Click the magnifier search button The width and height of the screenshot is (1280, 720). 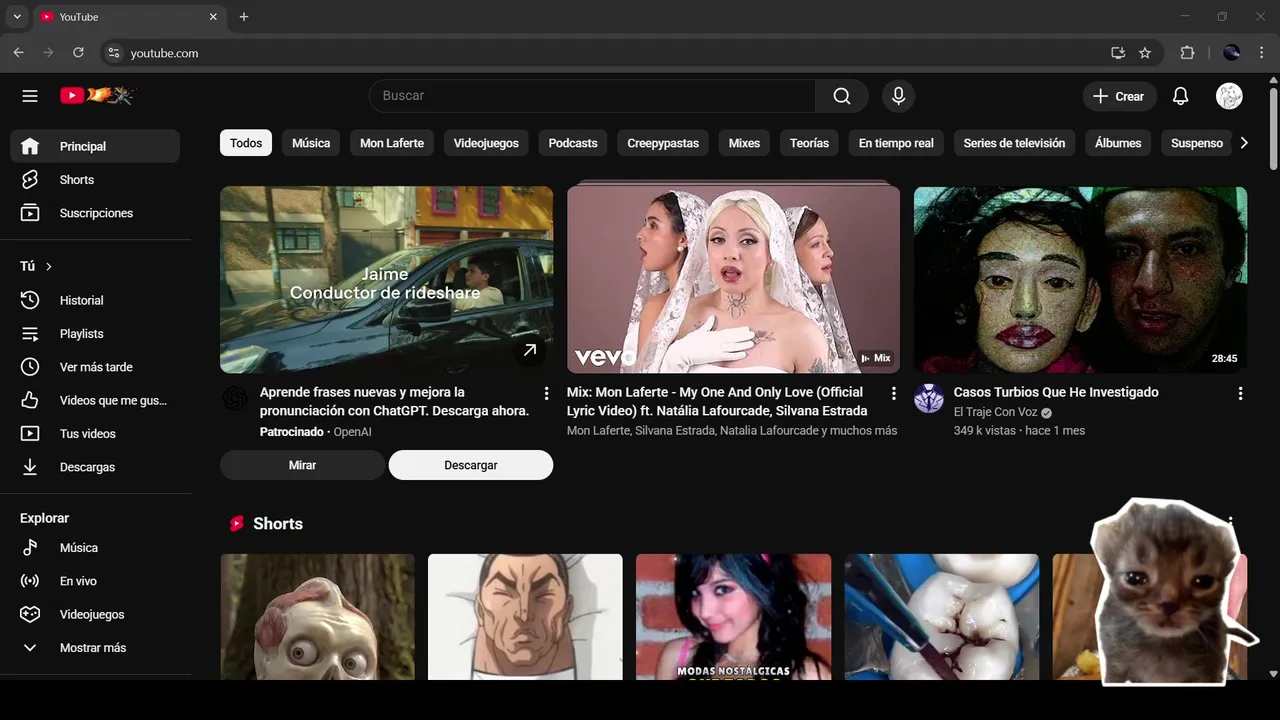842,96
